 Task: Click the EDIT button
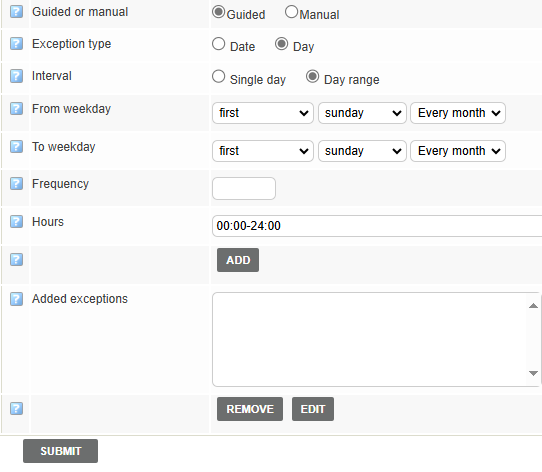(x=313, y=409)
